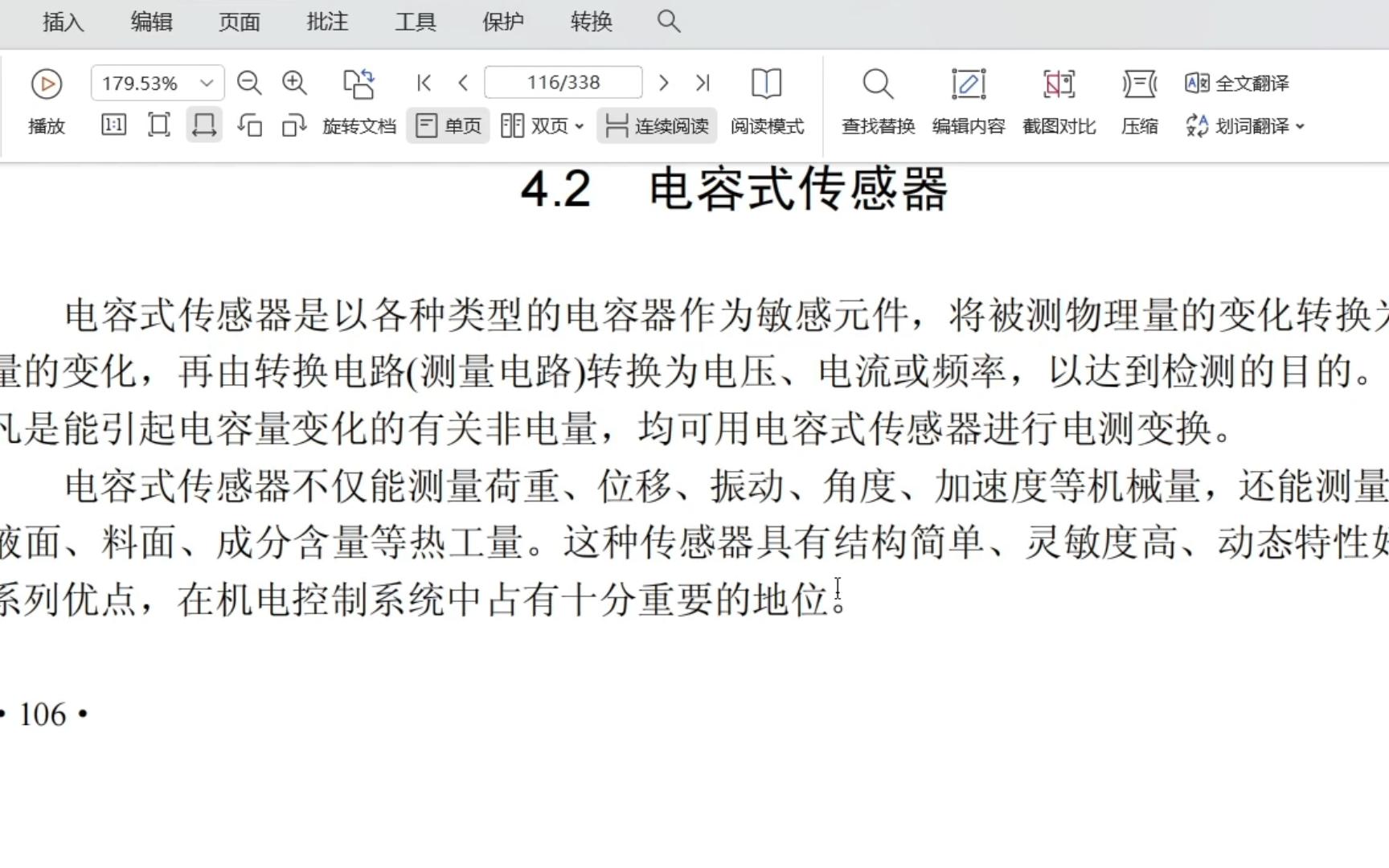Open the 工具 menu
1389x868 pixels.
tap(416, 22)
